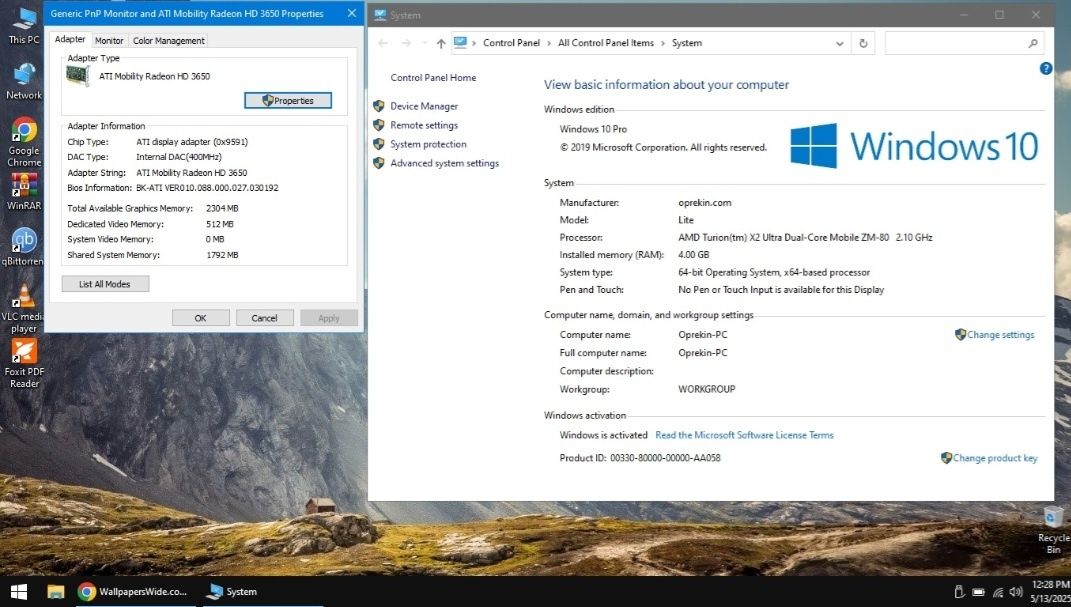Click the Manufacturer value oprekin.com
1071x607 pixels.
pyautogui.click(x=704, y=203)
